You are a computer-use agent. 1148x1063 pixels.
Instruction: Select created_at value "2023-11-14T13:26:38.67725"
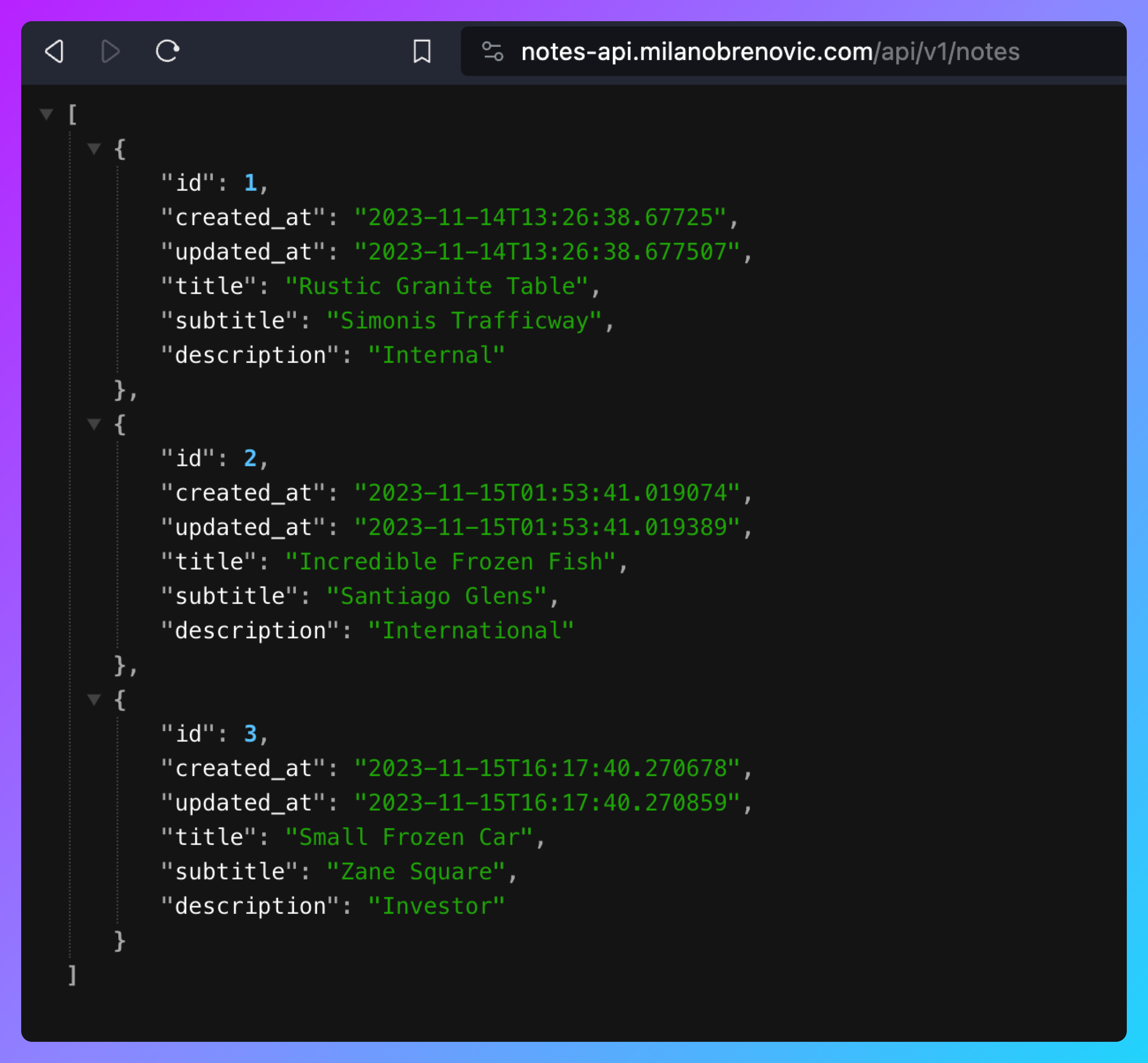pos(540,218)
